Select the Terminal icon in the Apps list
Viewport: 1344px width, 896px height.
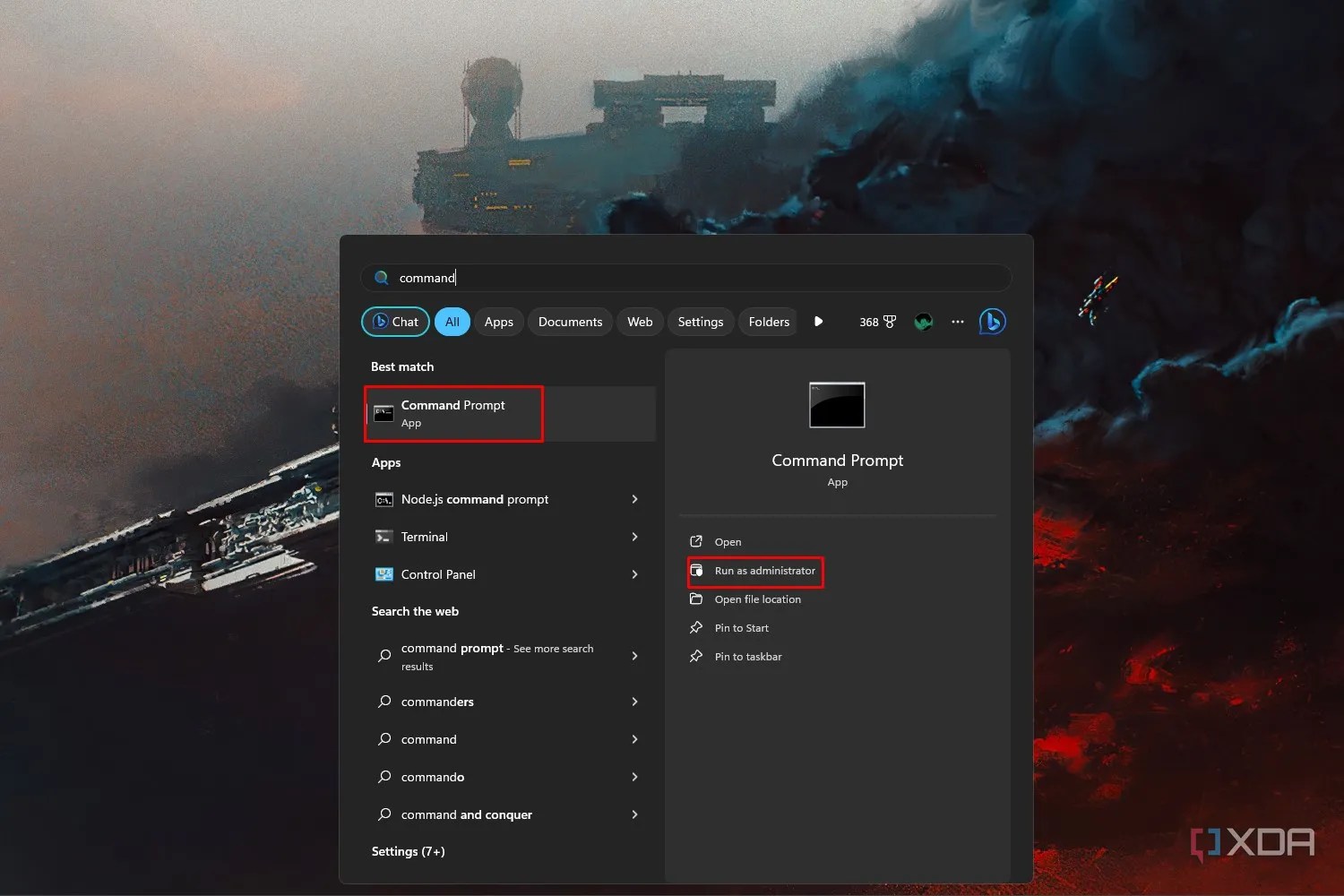tap(383, 536)
